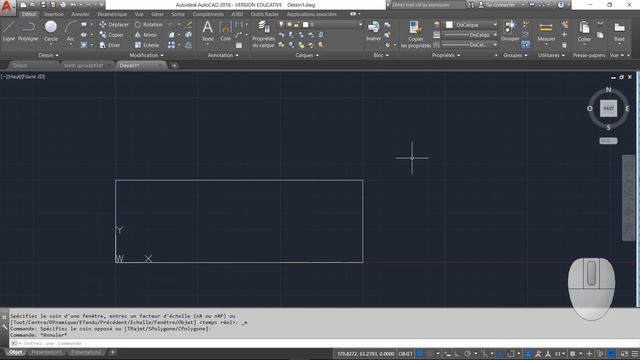Open the Vue ribbon tab
Viewport: 640px width, 360px height.
coord(139,14)
